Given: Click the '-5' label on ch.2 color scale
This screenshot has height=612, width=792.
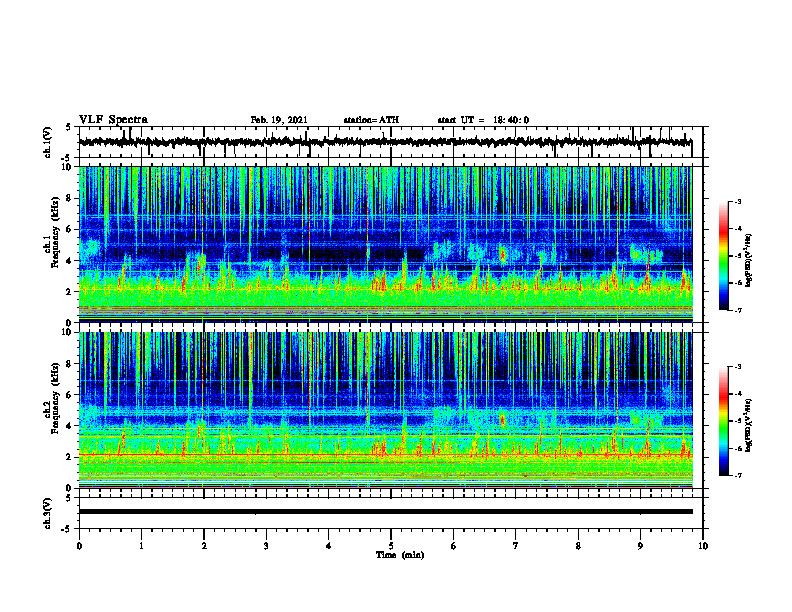Looking at the screenshot, I should point(737,421).
